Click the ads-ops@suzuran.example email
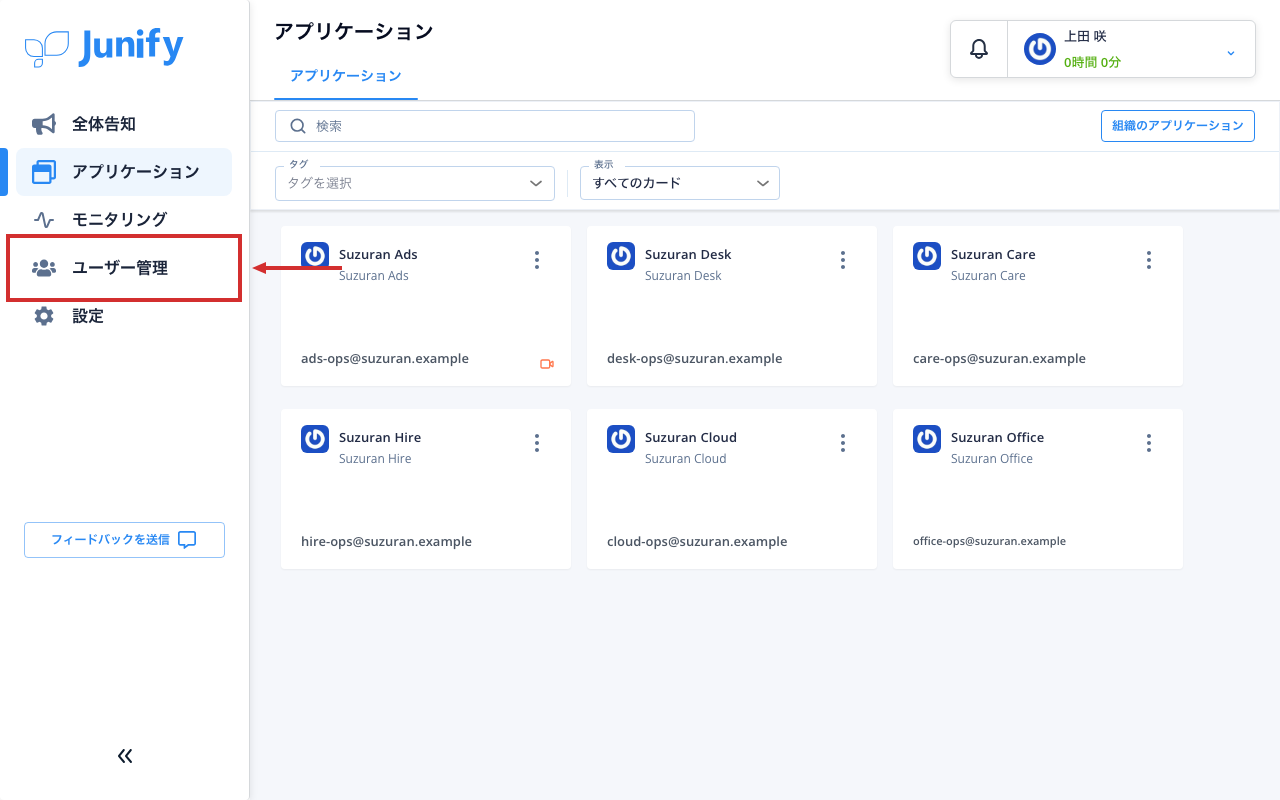This screenshot has width=1280, height=800. 385,359
